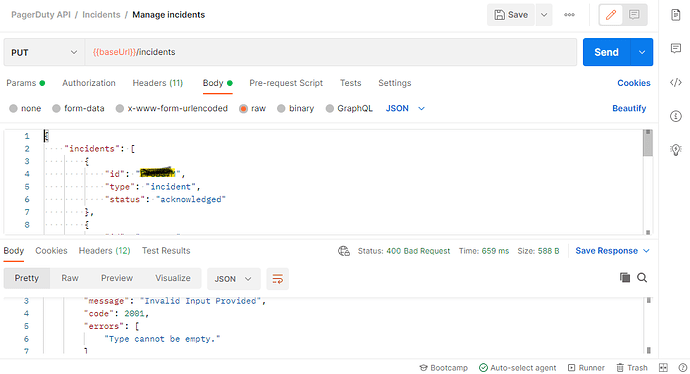This screenshot has height=374, width=690.
Task: Click the response pane vertical scrollbar
Action: point(649,326)
